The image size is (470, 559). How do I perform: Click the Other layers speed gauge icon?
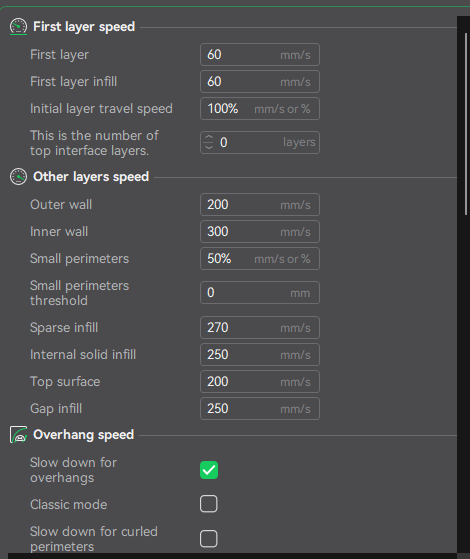click(18, 177)
